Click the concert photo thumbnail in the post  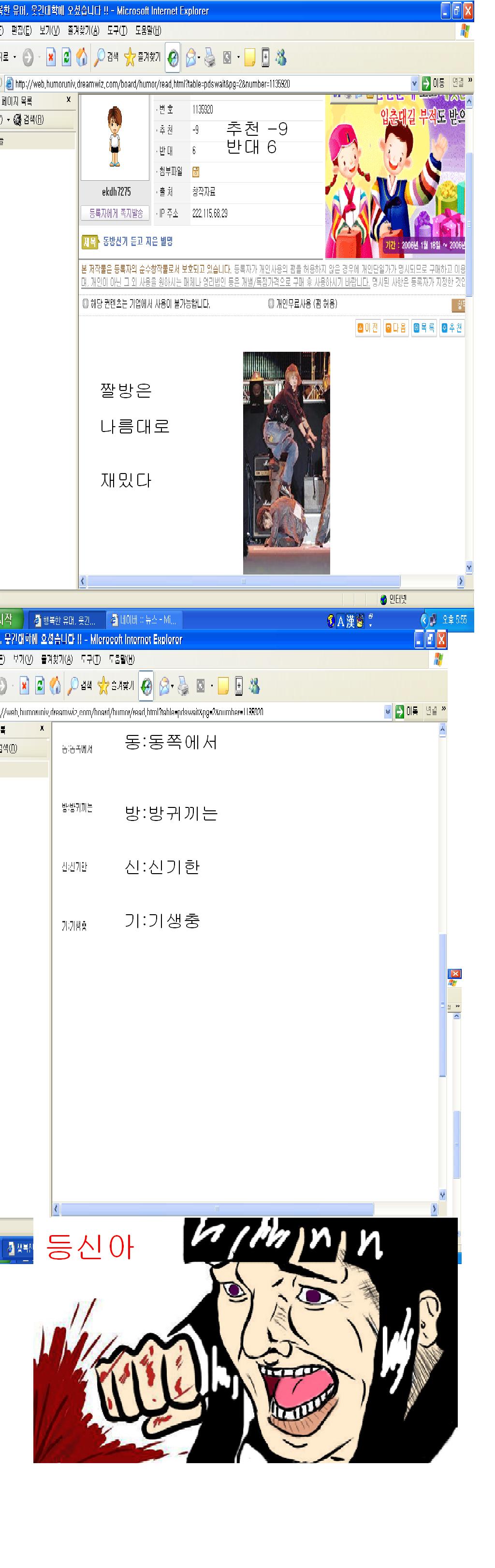point(286,462)
